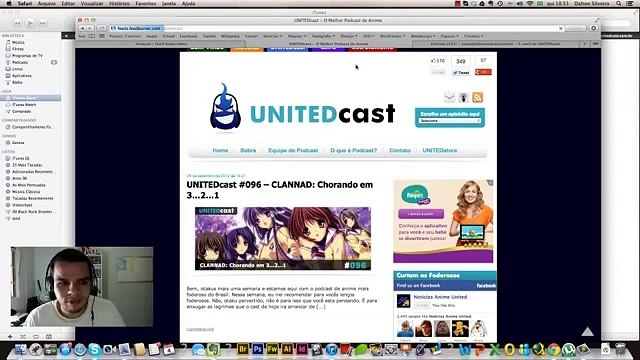640x360 pixels.
Task: Open Adobe InDesign from the dock
Action: pyautogui.click(x=302, y=349)
